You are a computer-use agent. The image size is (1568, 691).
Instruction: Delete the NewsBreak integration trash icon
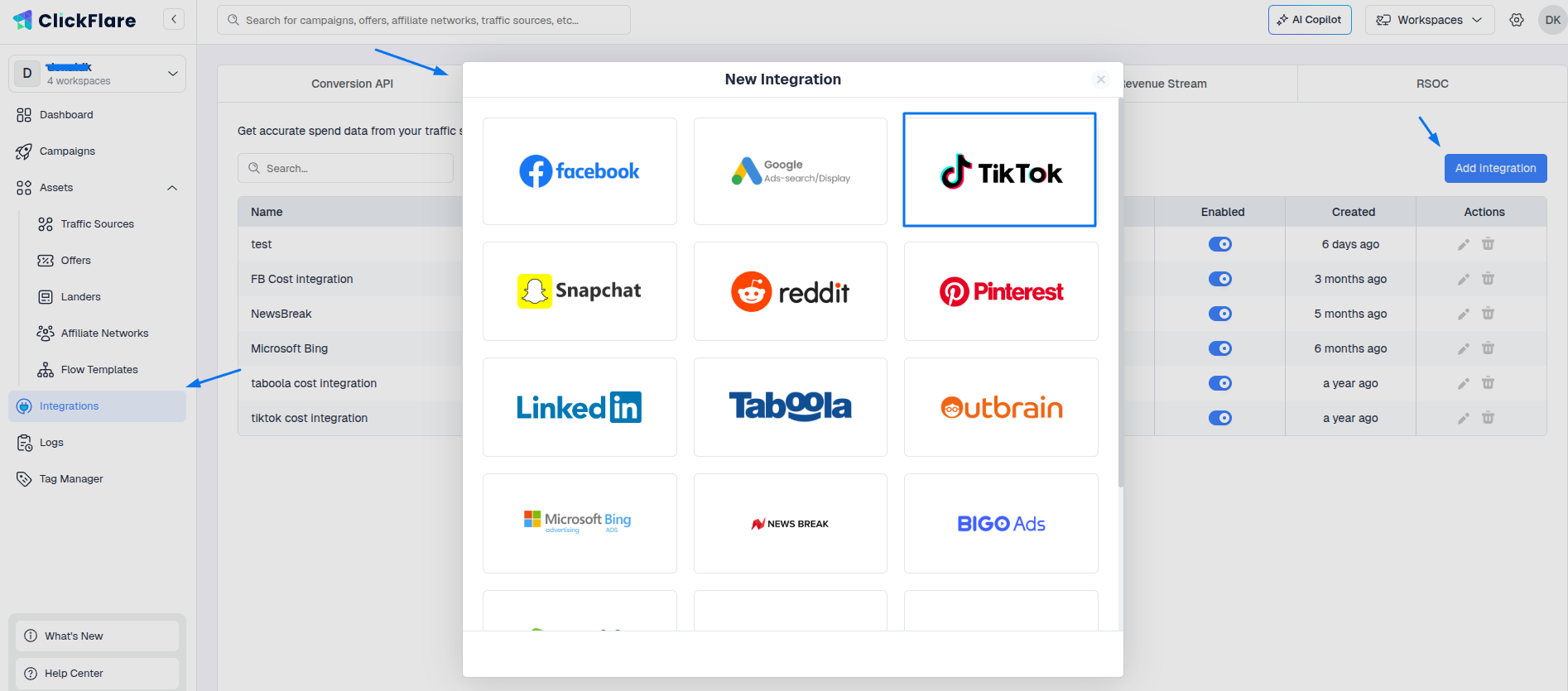tap(1488, 314)
